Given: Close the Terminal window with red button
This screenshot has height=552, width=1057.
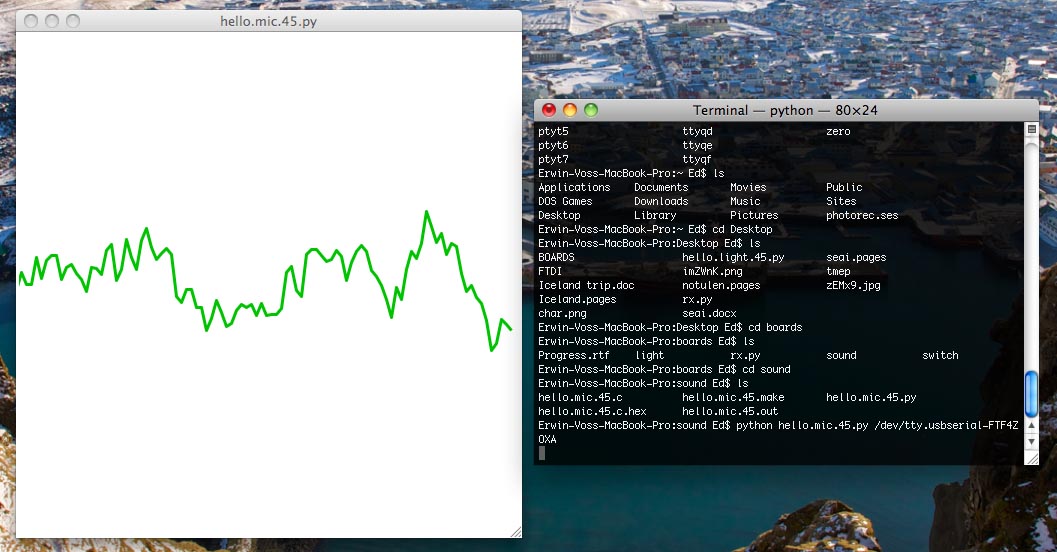Looking at the screenshot, I should [x=549, y=110].
